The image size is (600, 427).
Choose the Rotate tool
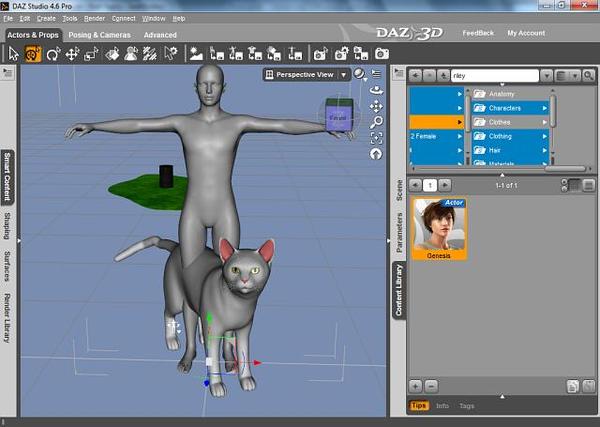(53, 54)
